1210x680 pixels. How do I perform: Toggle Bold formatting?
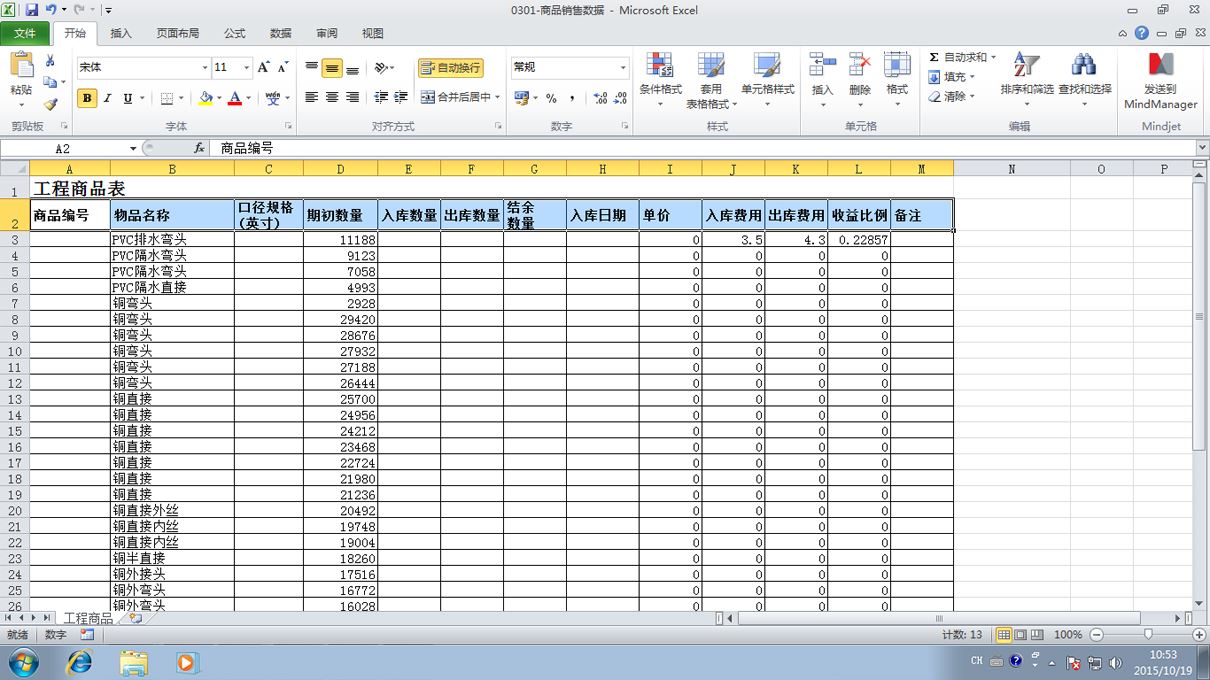coord(87,98)
